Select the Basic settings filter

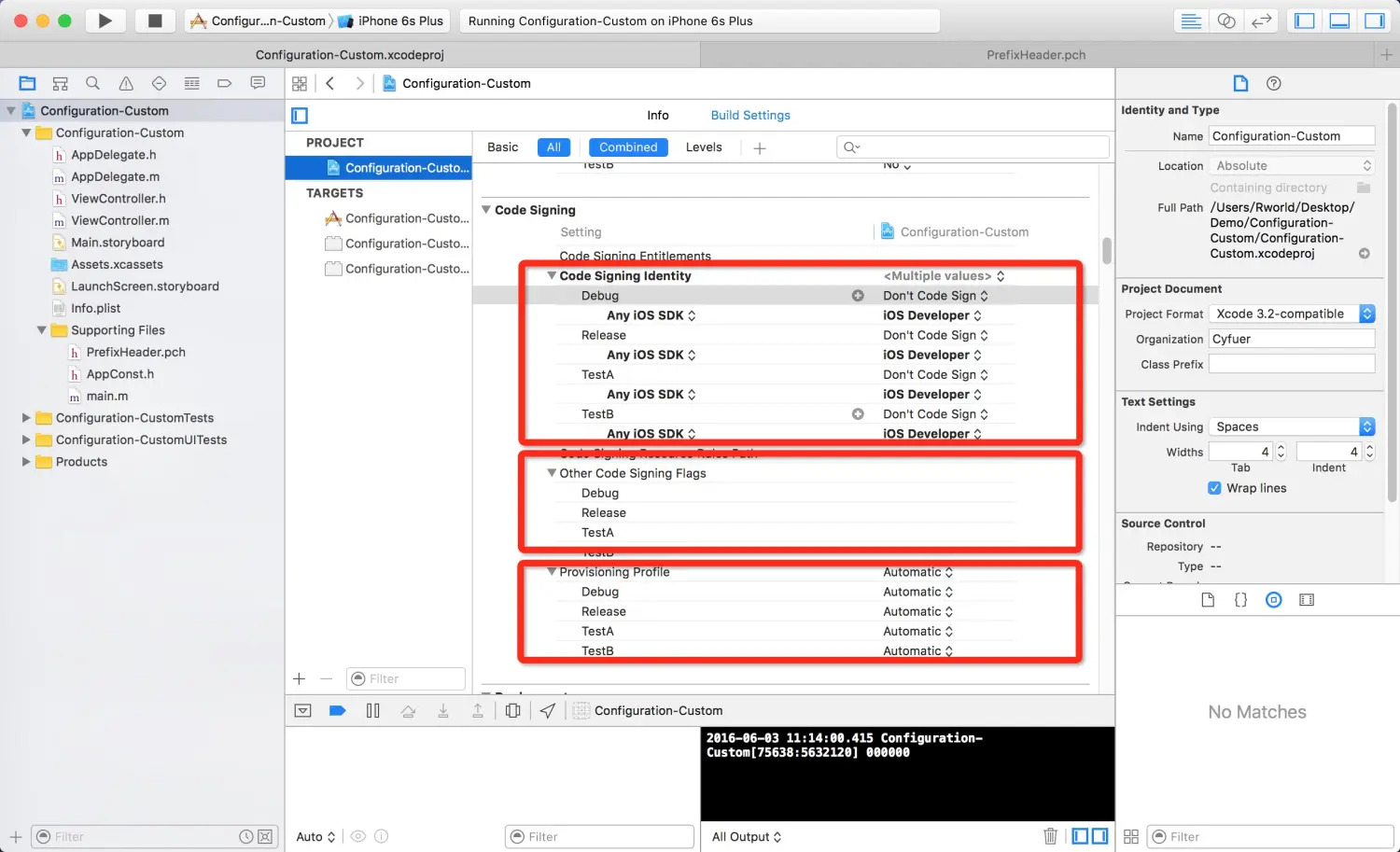pos(502,147)
